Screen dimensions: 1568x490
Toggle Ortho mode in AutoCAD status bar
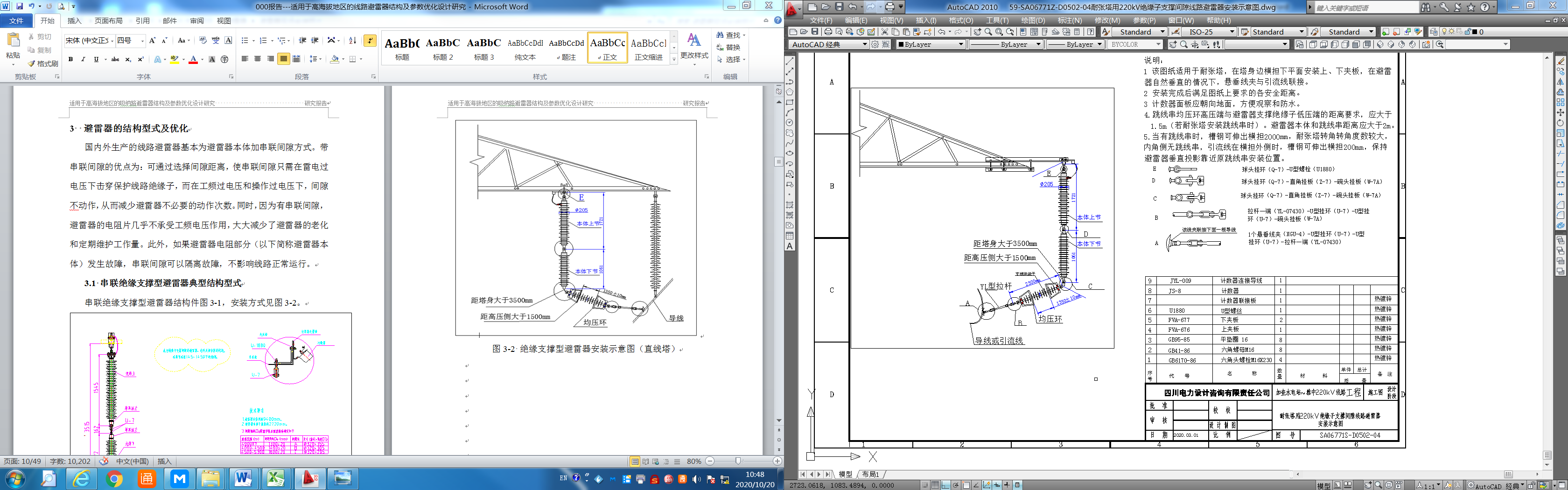(945, 485)
